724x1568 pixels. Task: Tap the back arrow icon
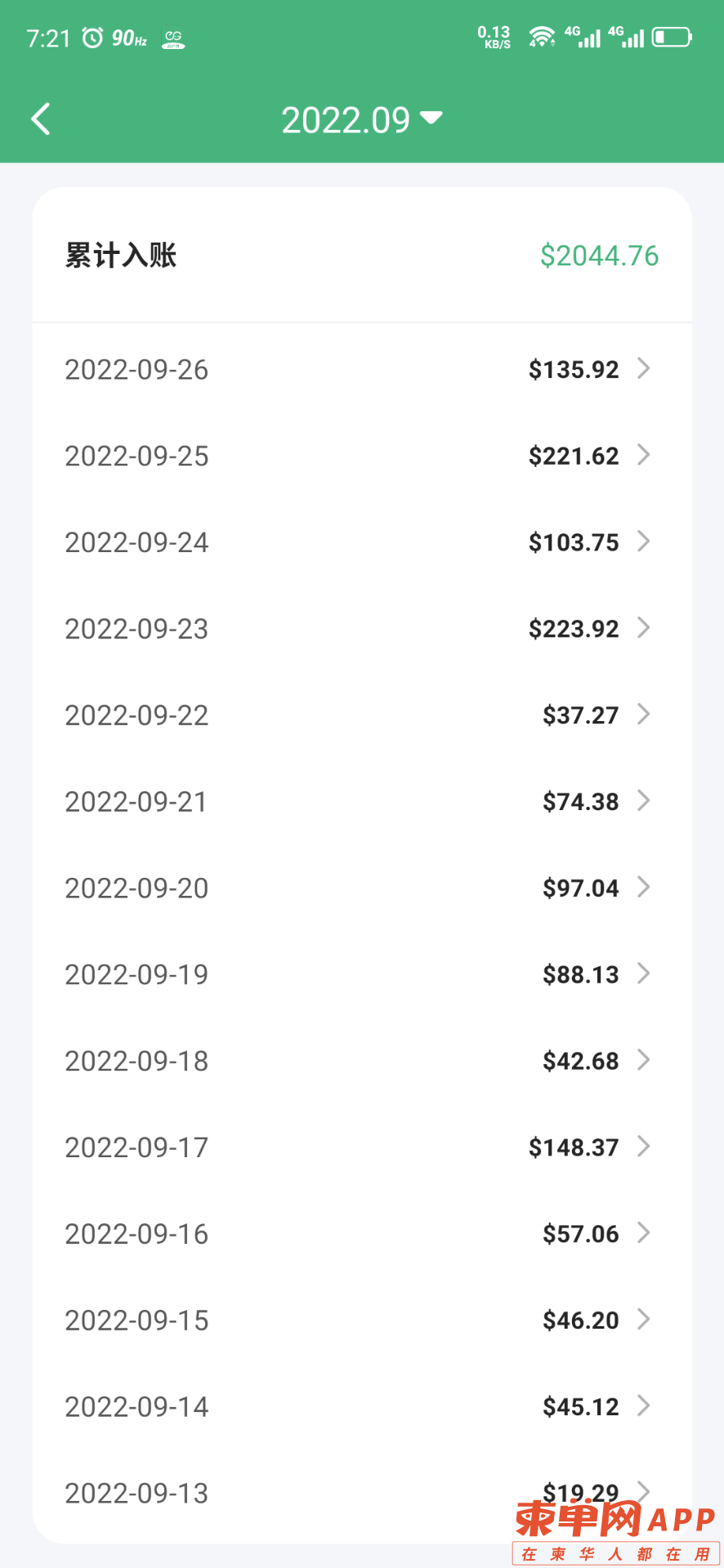click(x=41, y=119)
